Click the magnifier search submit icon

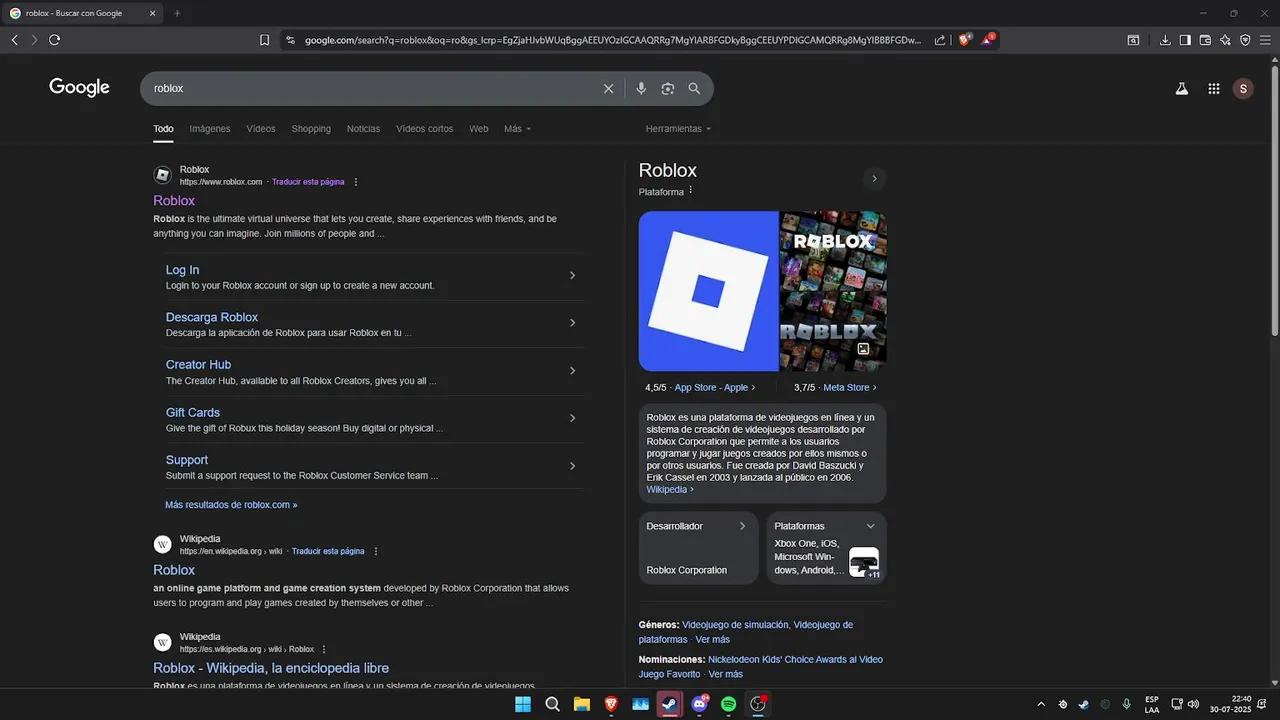click(x=694, y=89)
